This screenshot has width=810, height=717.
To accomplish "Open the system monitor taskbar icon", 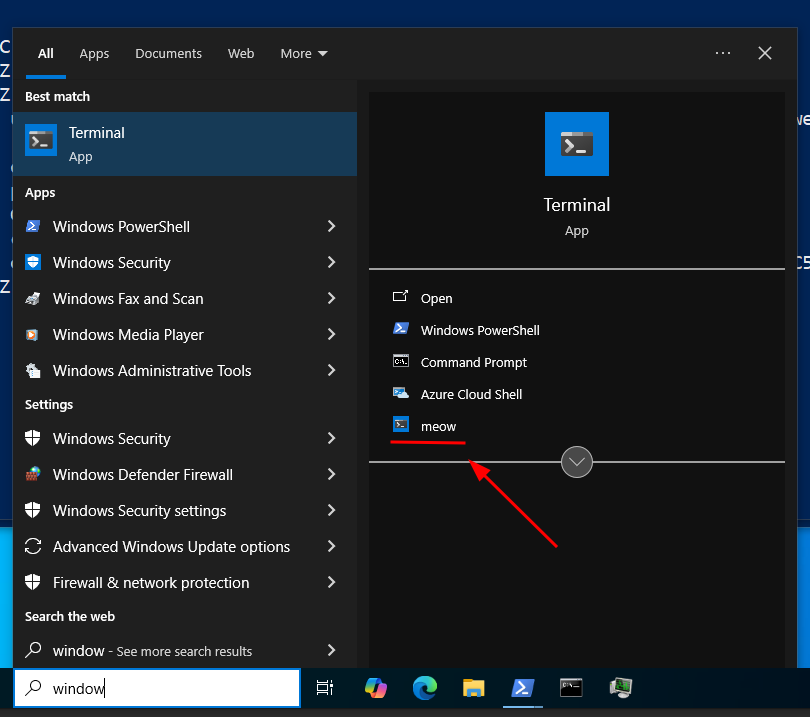I will [620, 688].
